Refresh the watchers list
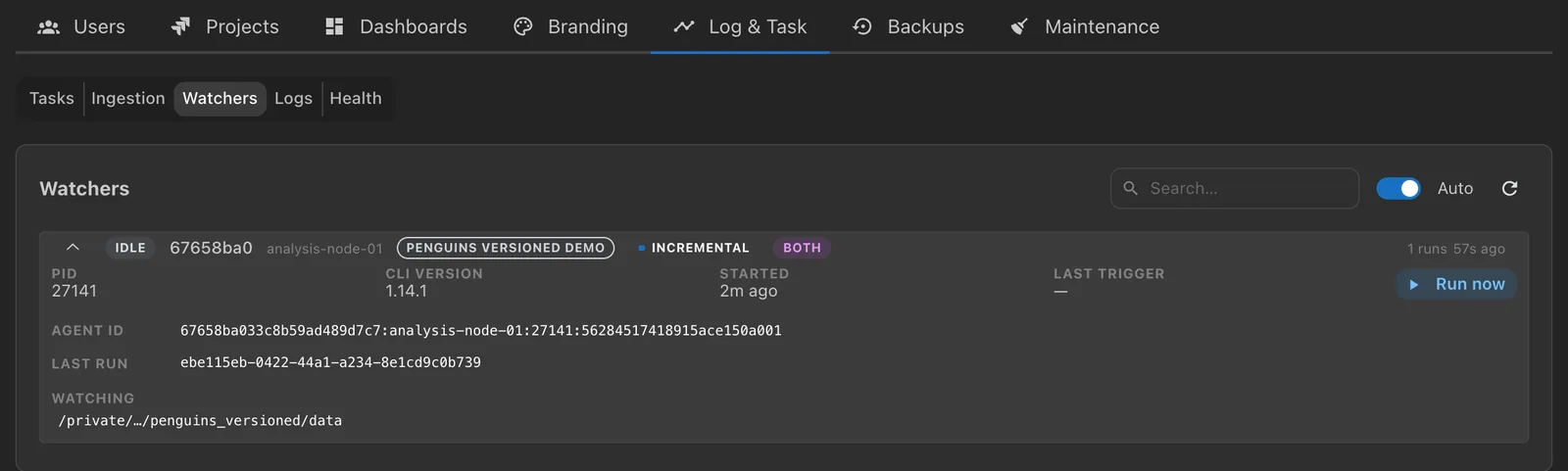 [1509, 188]
